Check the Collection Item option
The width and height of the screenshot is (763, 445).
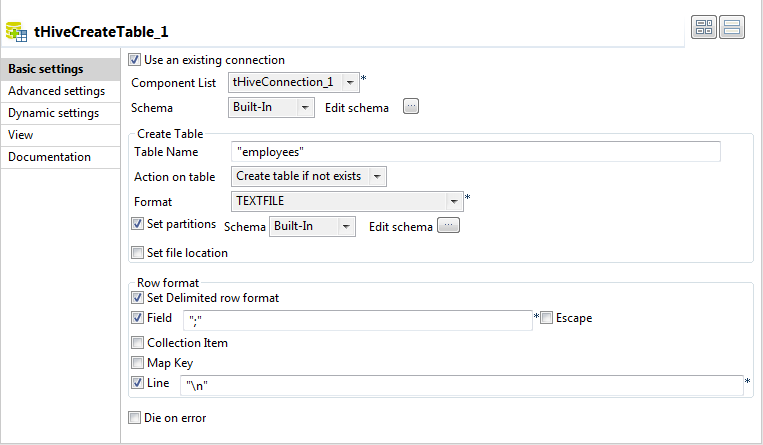pos(138,343)
